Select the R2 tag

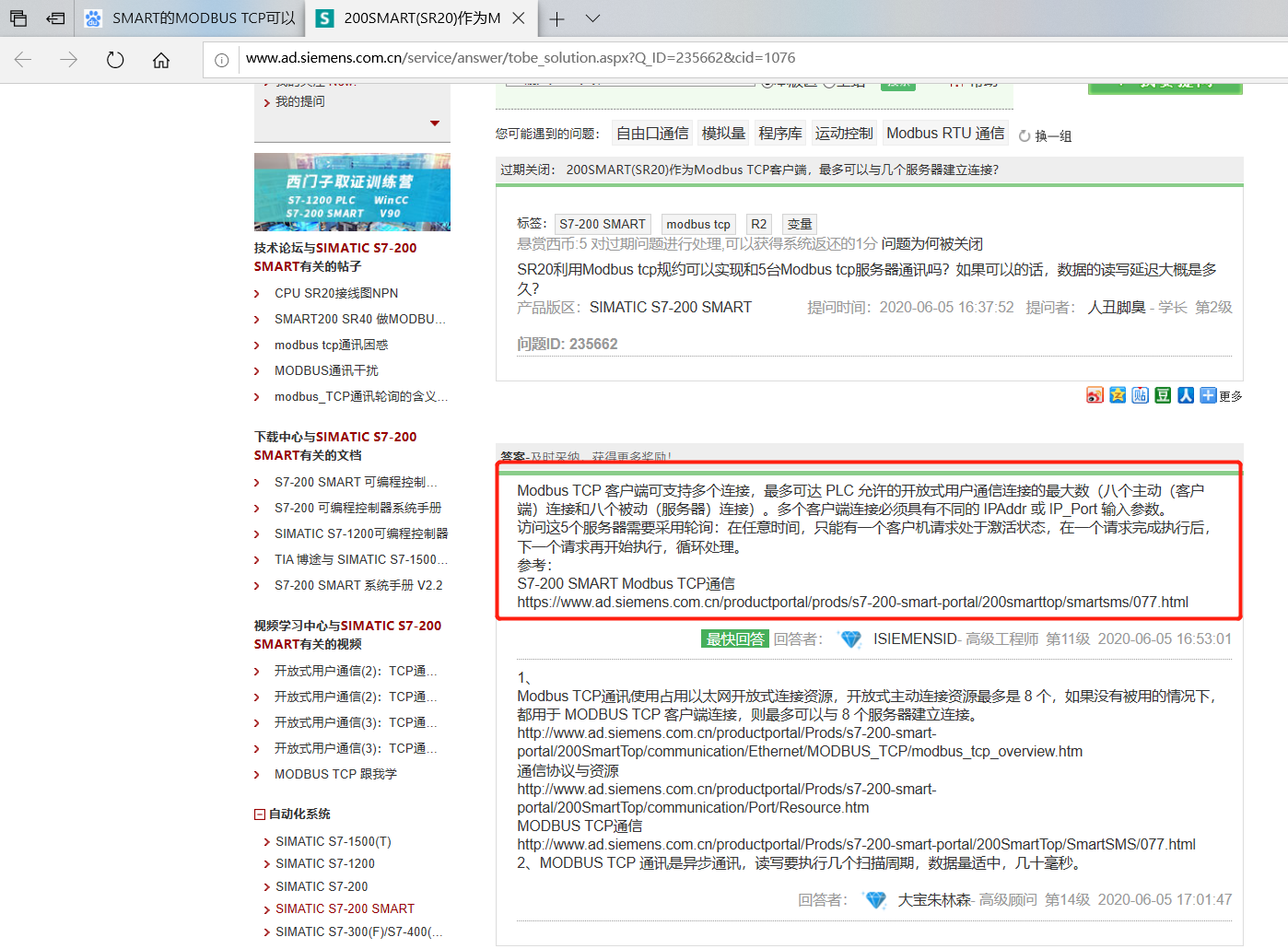758,224
